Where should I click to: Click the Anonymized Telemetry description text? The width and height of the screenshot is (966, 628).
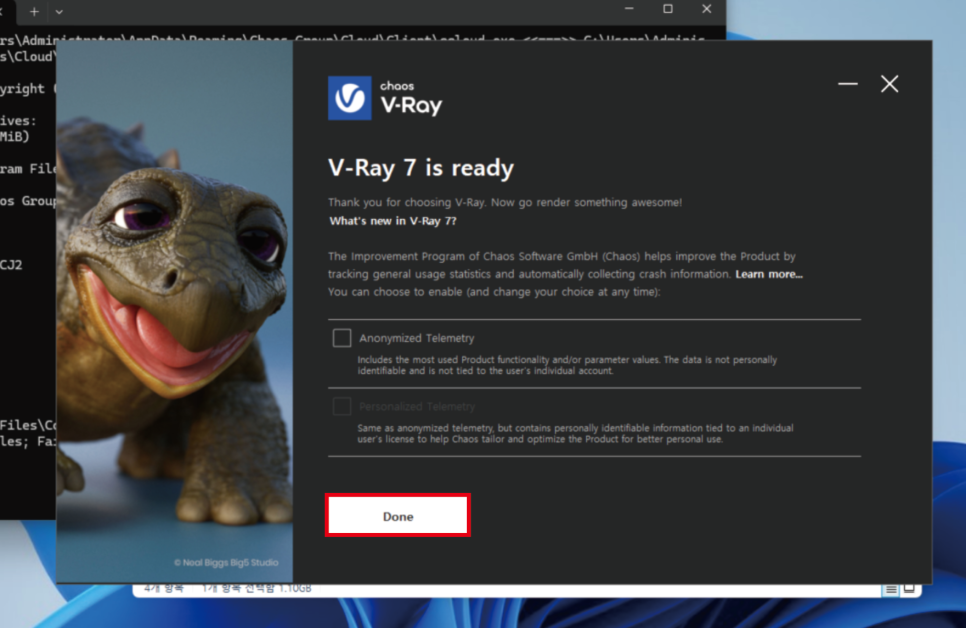(567, 365)
